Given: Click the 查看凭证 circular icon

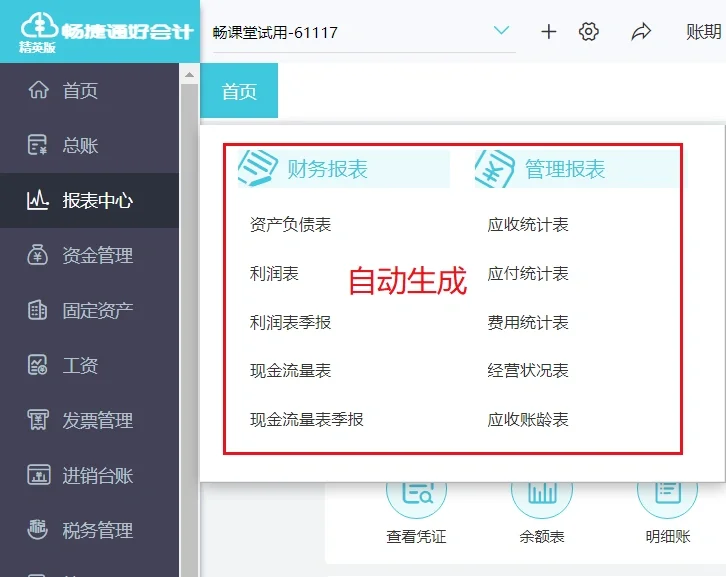Looking at the screenshot, I should [416, 500].
